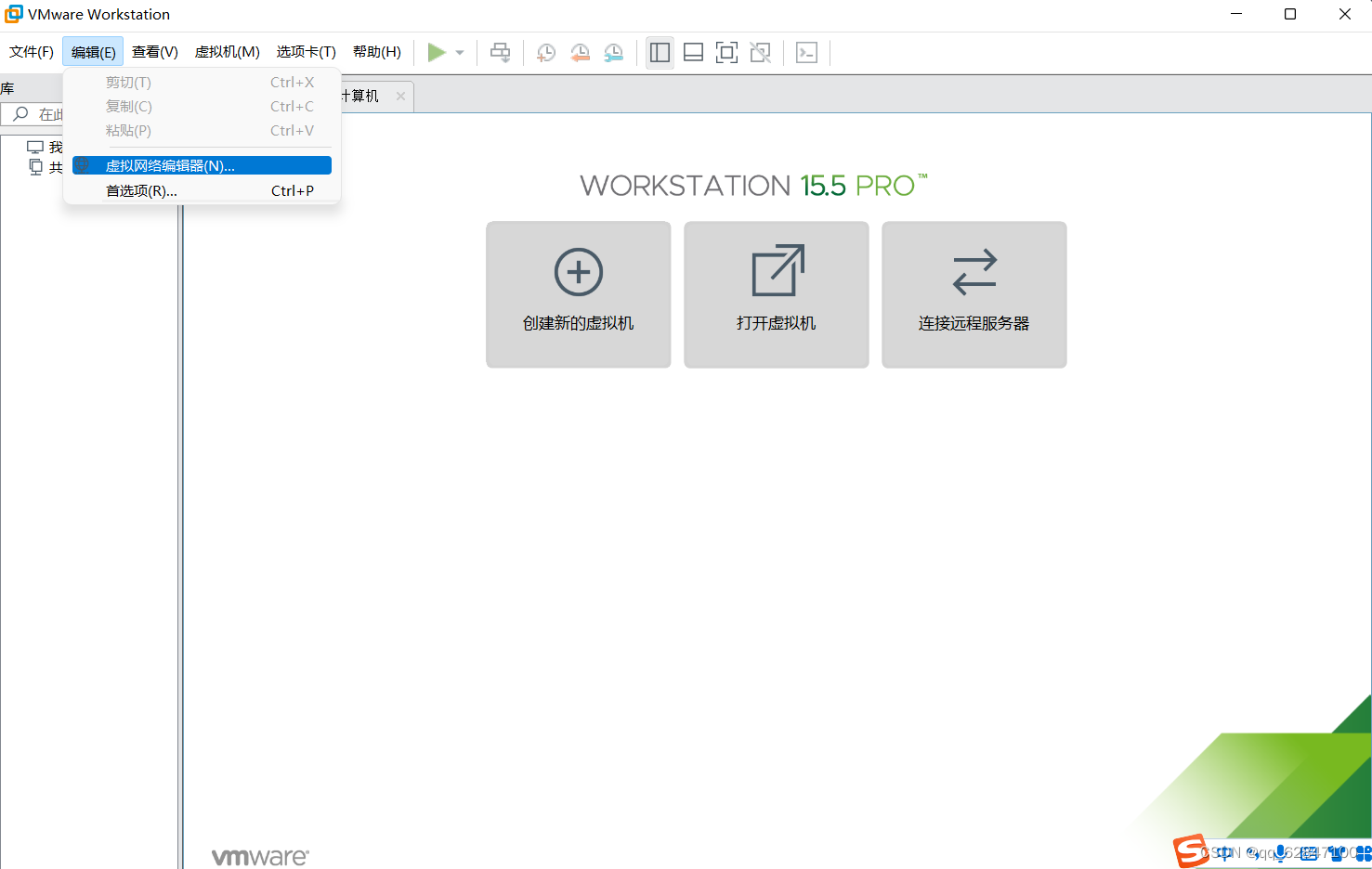This screenshot has width=1372, height=869.
Task: Open the dropdown next to full screen icons
Action: coord(760,53)
